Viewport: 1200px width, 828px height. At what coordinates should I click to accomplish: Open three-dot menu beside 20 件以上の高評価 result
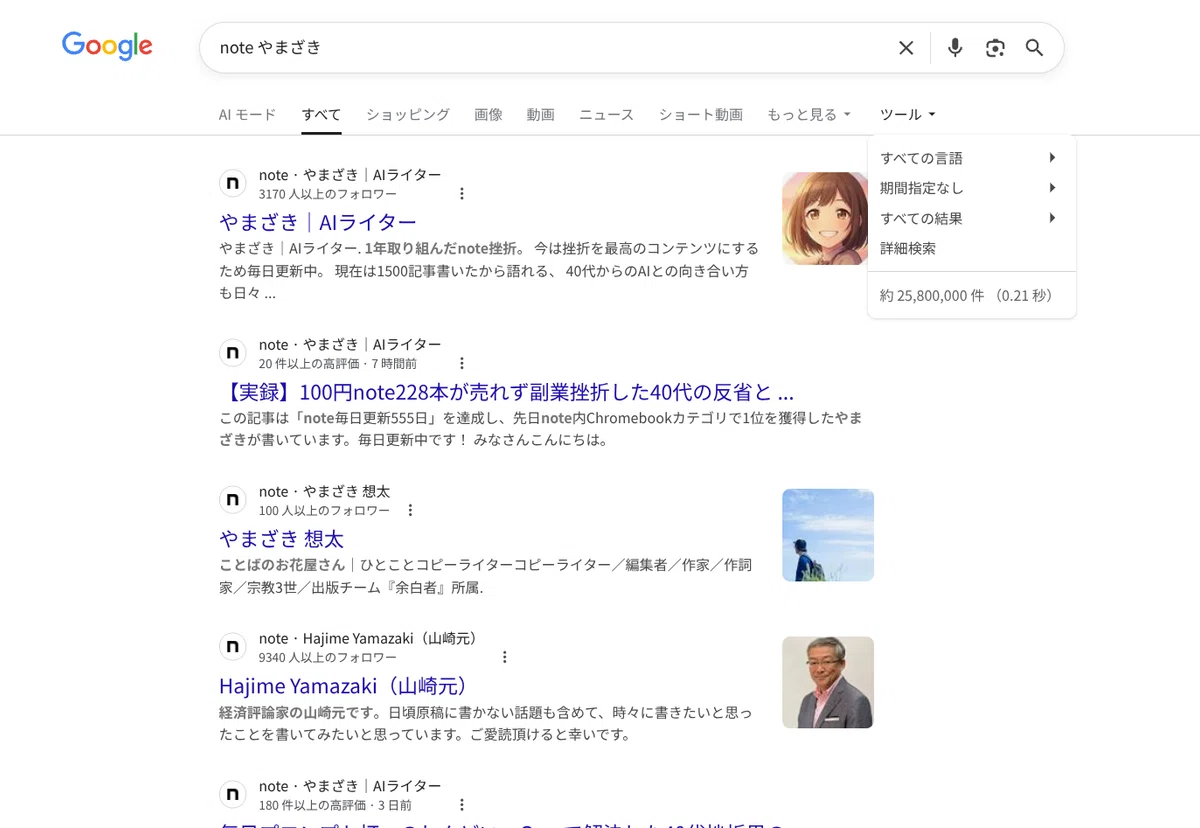click(x=461, y=364)
